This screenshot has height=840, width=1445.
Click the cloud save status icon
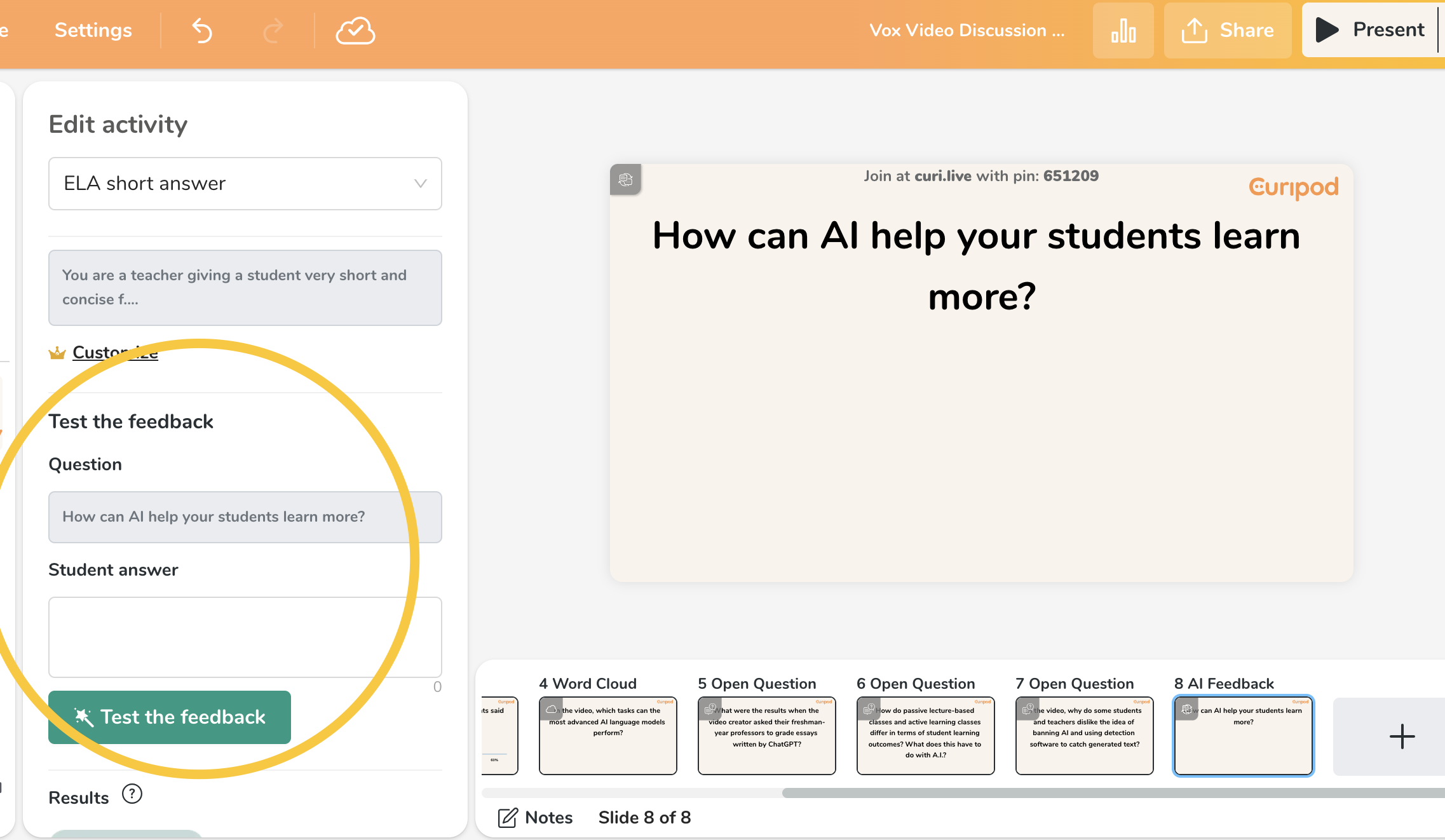tap(355, 30)
